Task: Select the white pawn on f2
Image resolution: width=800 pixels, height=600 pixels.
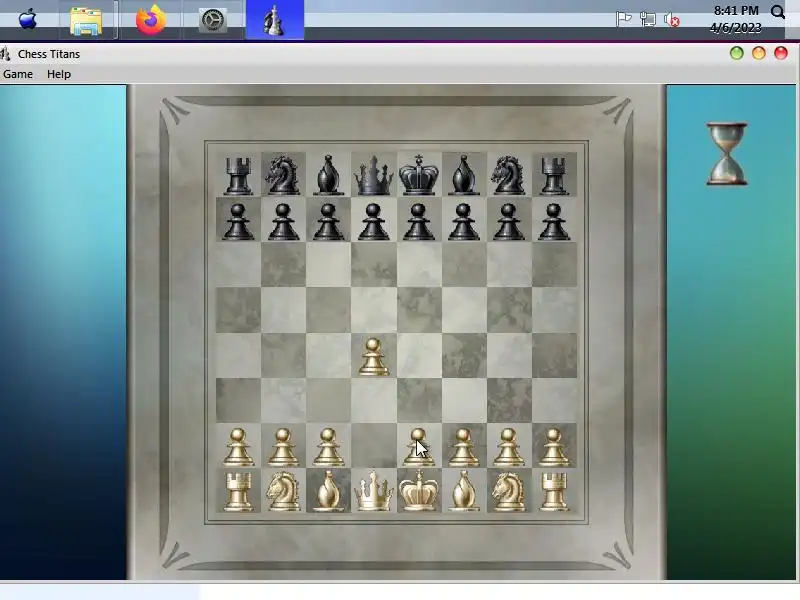Action: [463, 447]
